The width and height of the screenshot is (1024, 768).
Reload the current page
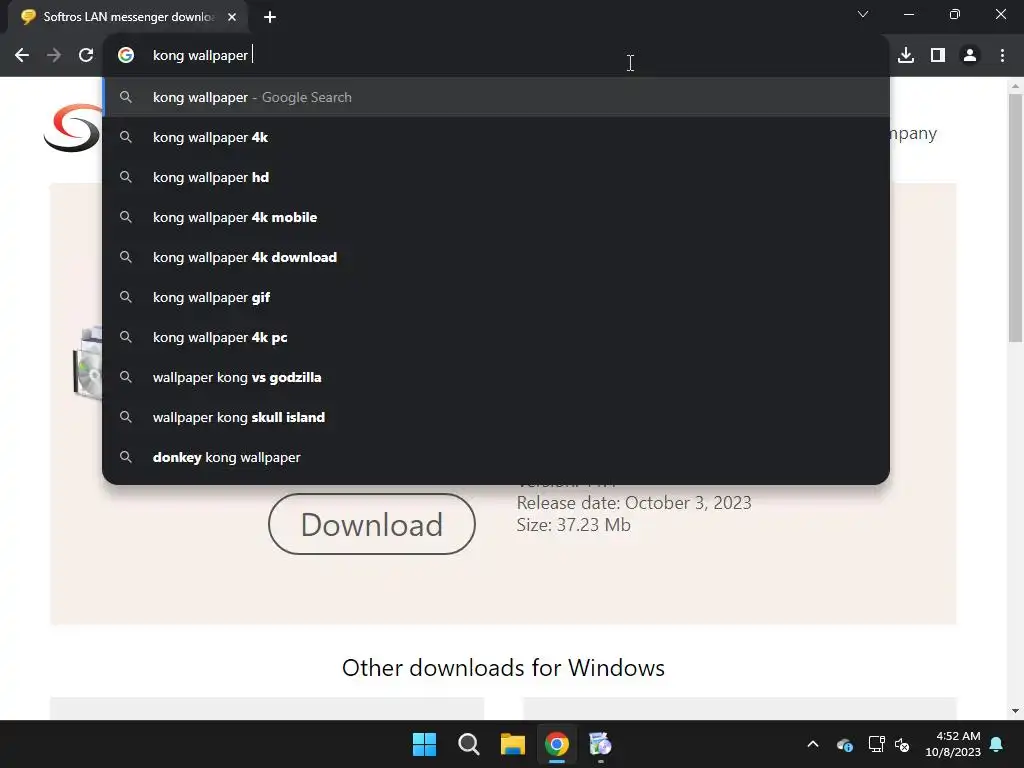point(86,56)
